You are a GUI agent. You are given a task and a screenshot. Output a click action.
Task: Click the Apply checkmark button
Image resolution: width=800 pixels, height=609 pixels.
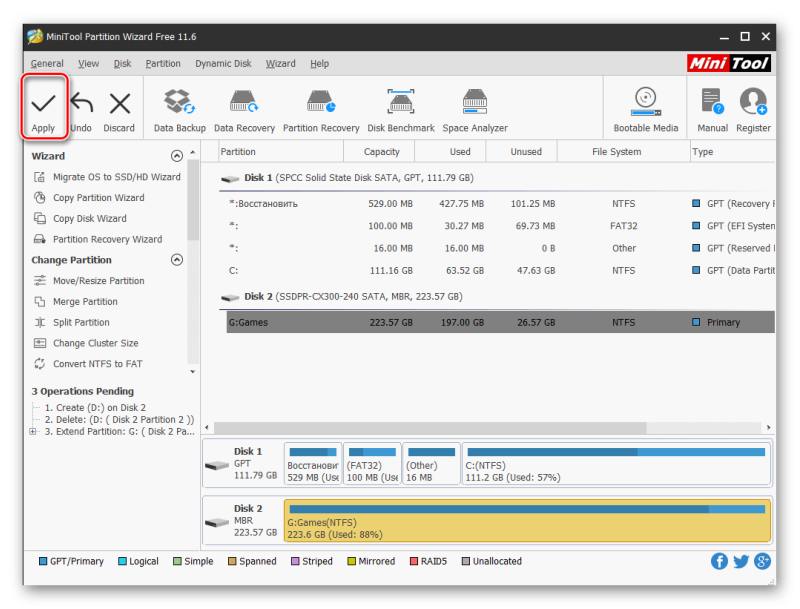pyautogui.click(x=43, y=107)
